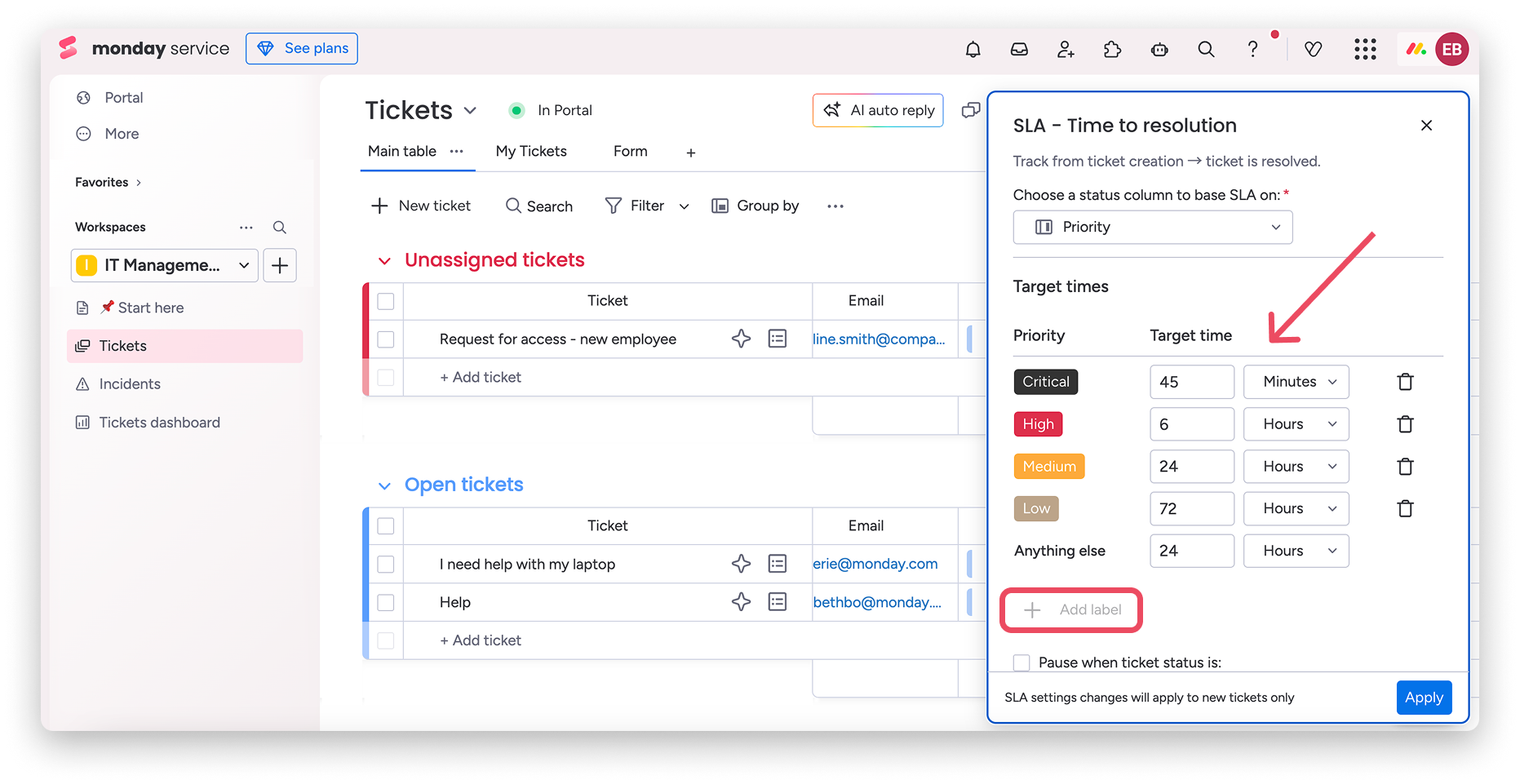The width and height of the screenshot is (1520, 784).
Task: Click the top bar search magnifier
Action: pos(1206,49)
